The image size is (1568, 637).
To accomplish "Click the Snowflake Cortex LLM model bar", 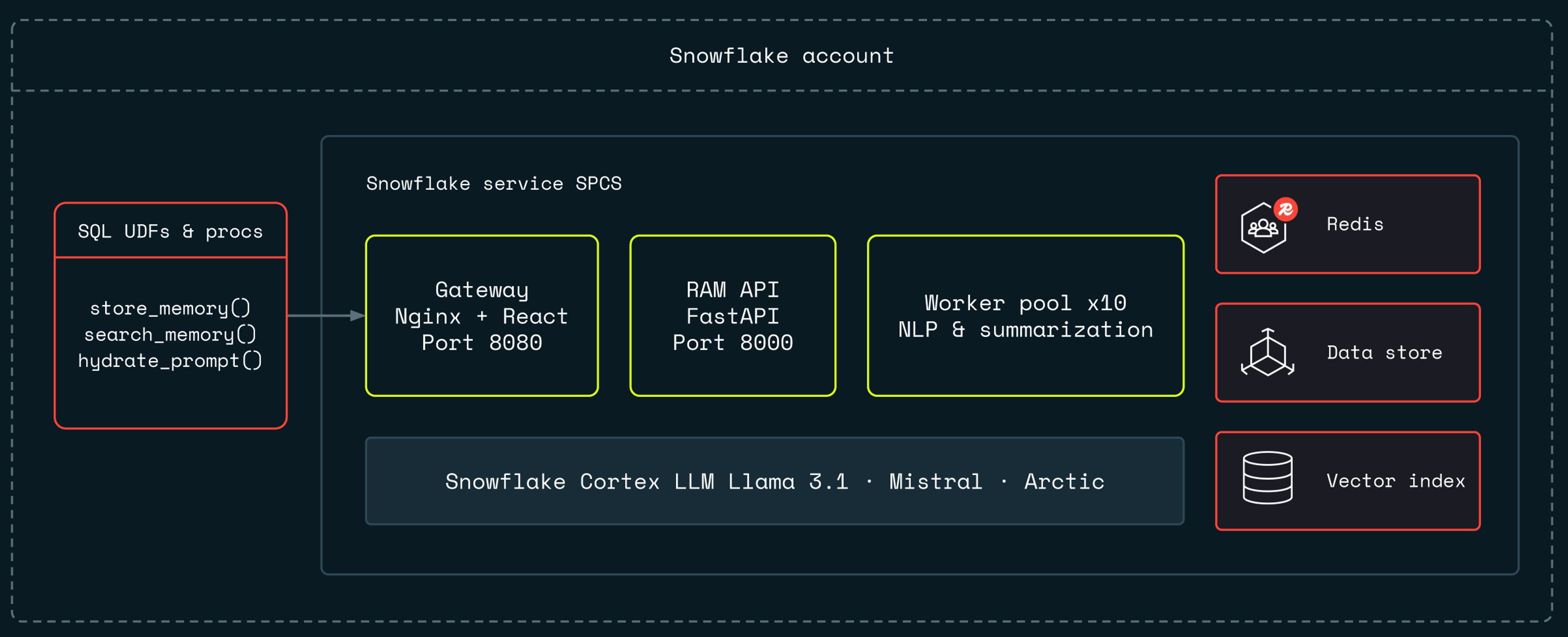I will click(774, 481).
